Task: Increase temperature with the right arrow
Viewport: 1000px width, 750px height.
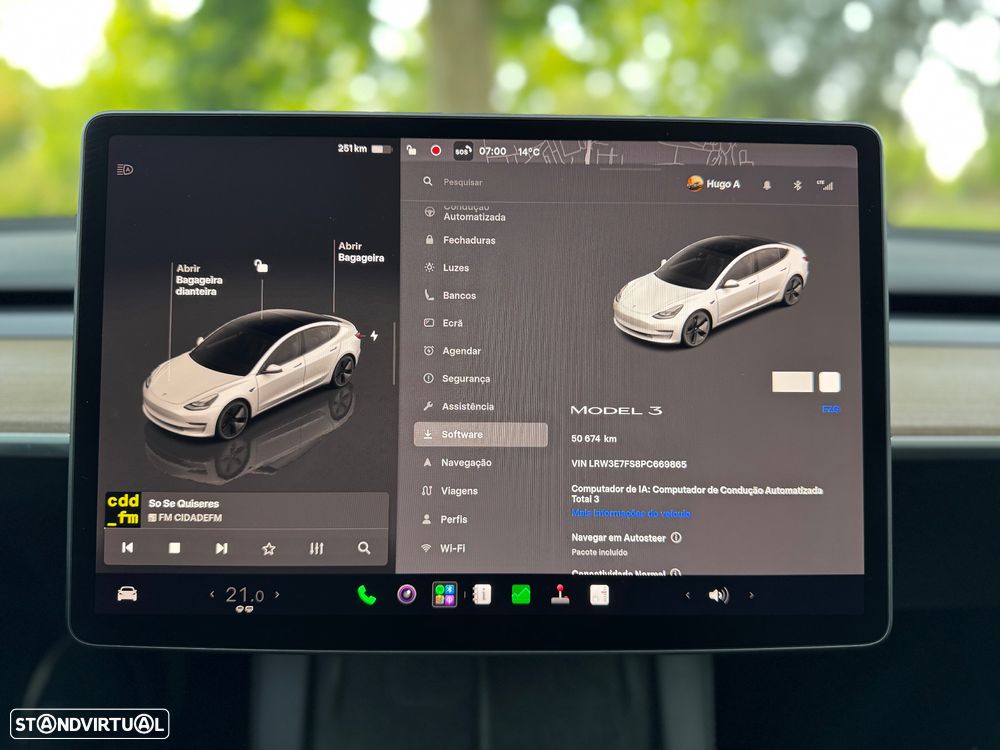Action: click(x=277, y=594)
